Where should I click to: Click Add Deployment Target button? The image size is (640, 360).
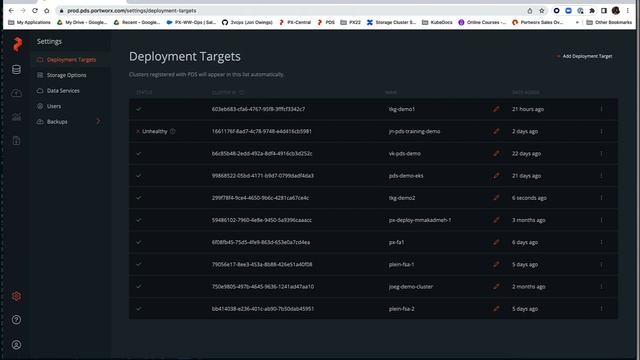584,56
